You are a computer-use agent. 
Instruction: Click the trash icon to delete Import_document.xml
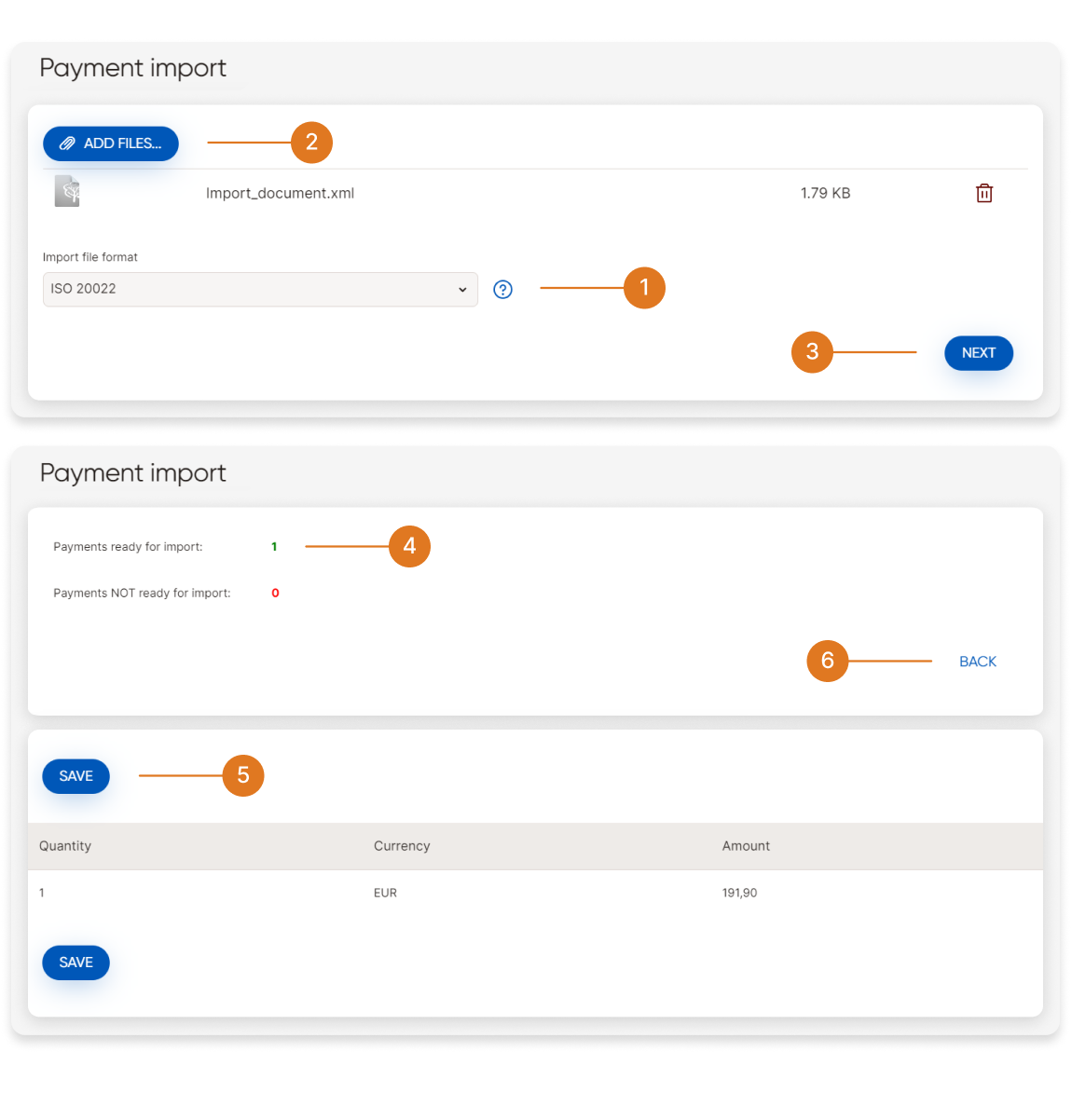coord(983,193)
